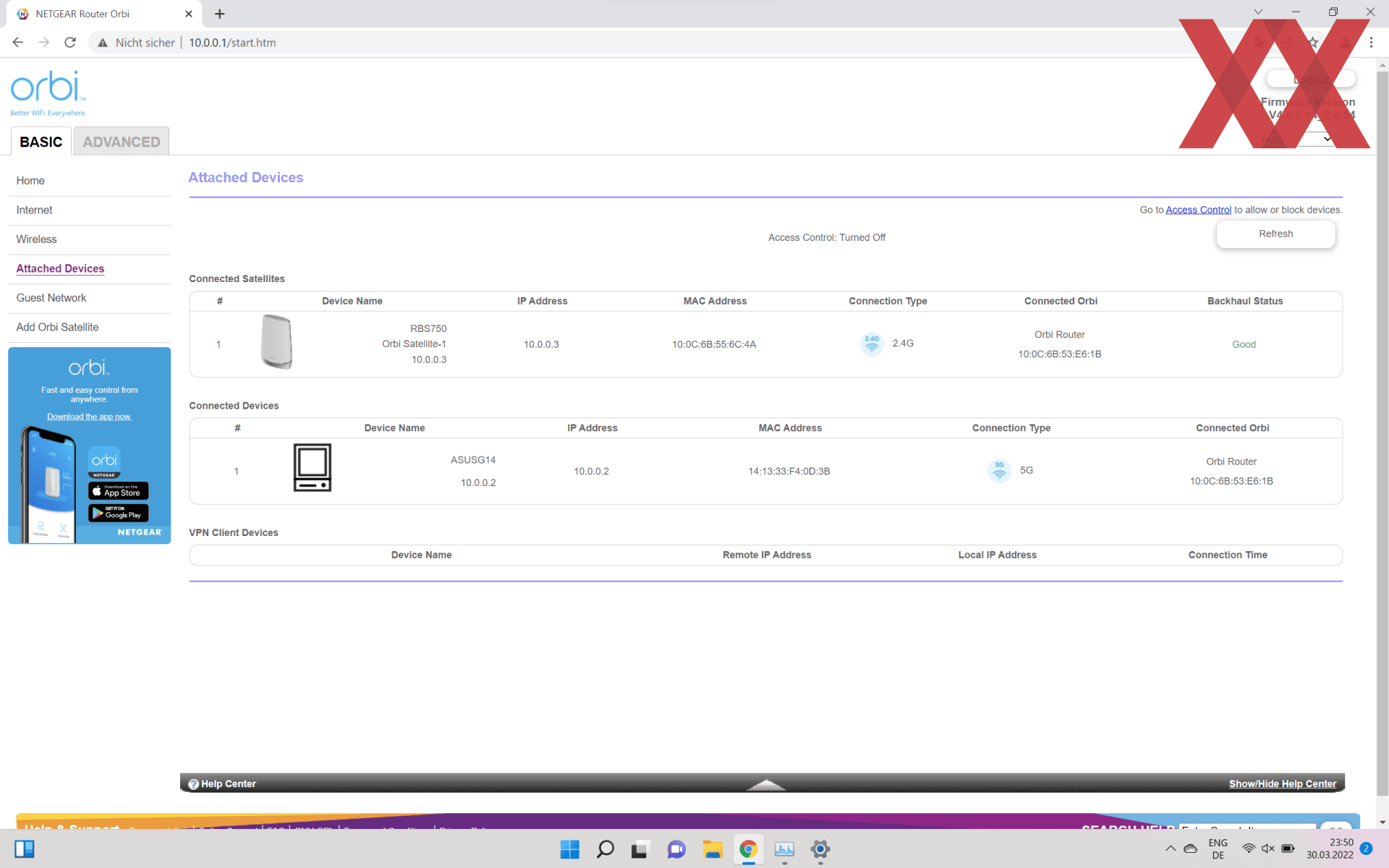Expand the Help Center arrow handle
1389x868 pixels.
pos(766,785)
